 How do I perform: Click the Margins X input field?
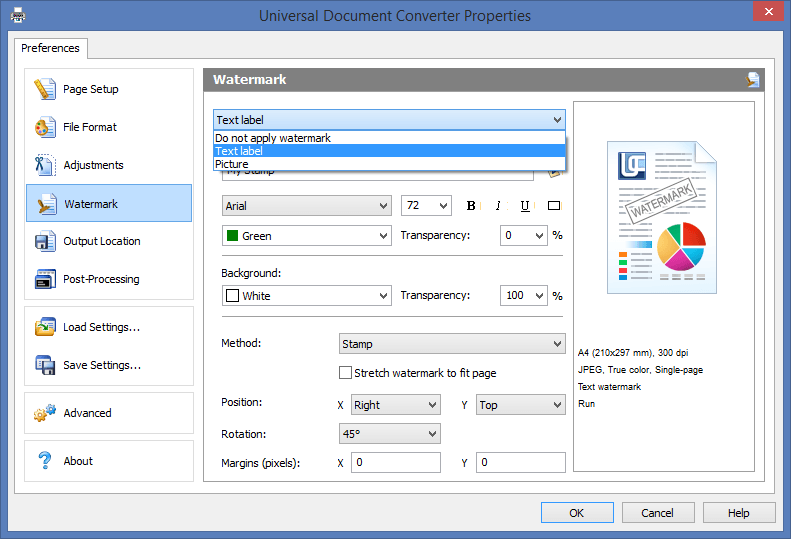396,462
